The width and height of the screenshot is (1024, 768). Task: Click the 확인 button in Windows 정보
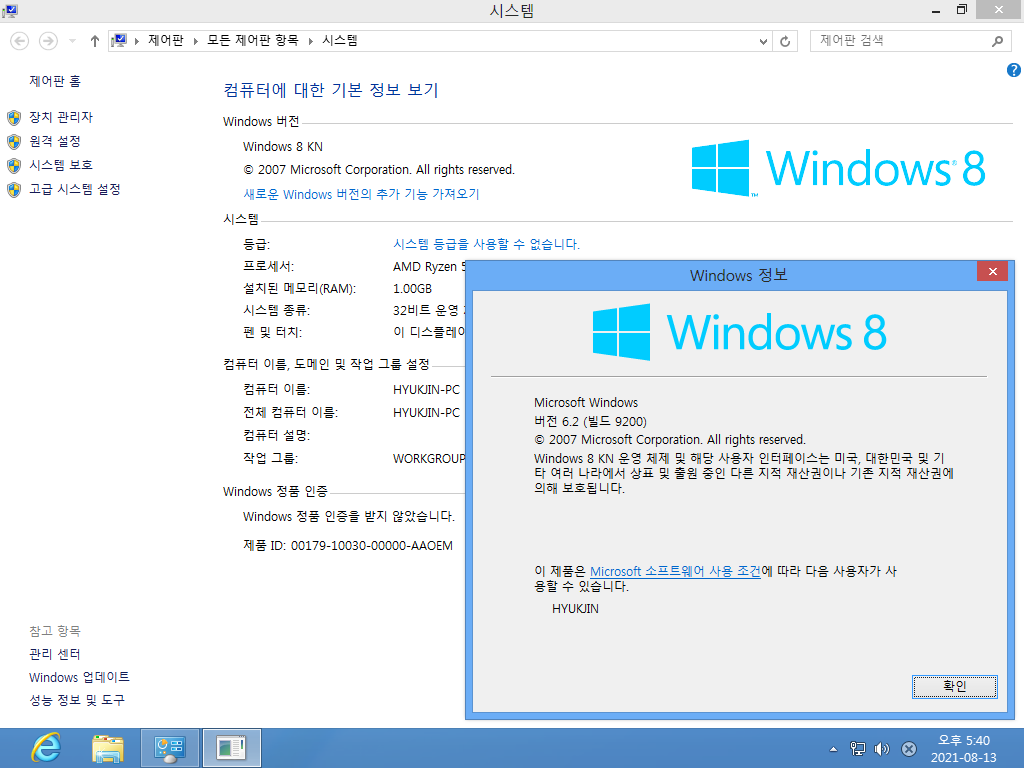pos(955,686)
